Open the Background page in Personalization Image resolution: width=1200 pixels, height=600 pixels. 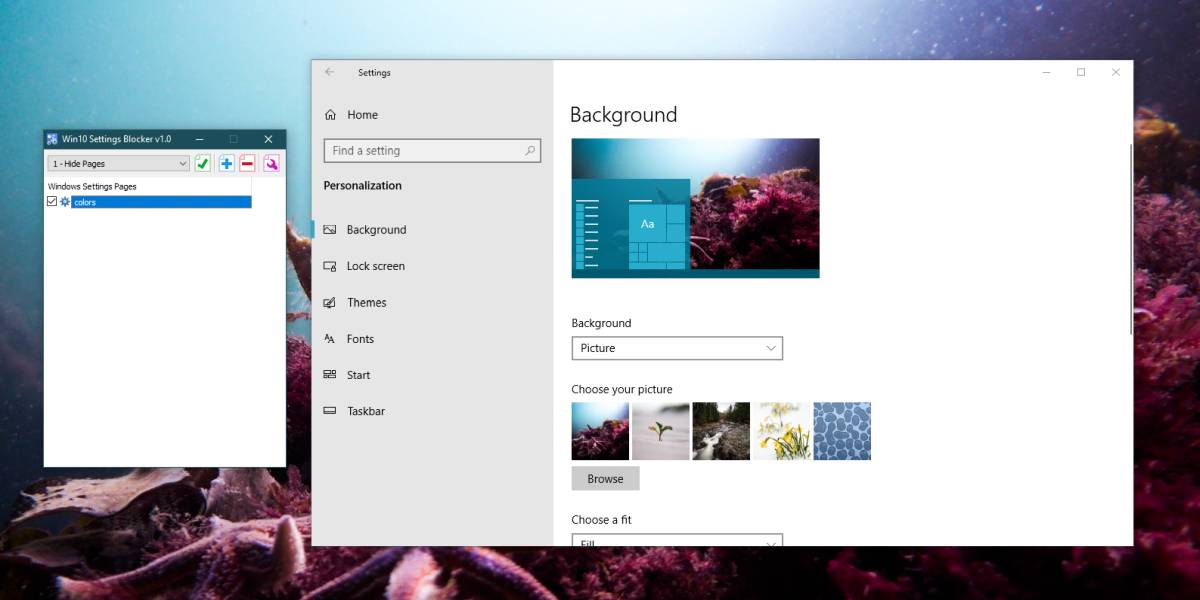pos(432,230)
